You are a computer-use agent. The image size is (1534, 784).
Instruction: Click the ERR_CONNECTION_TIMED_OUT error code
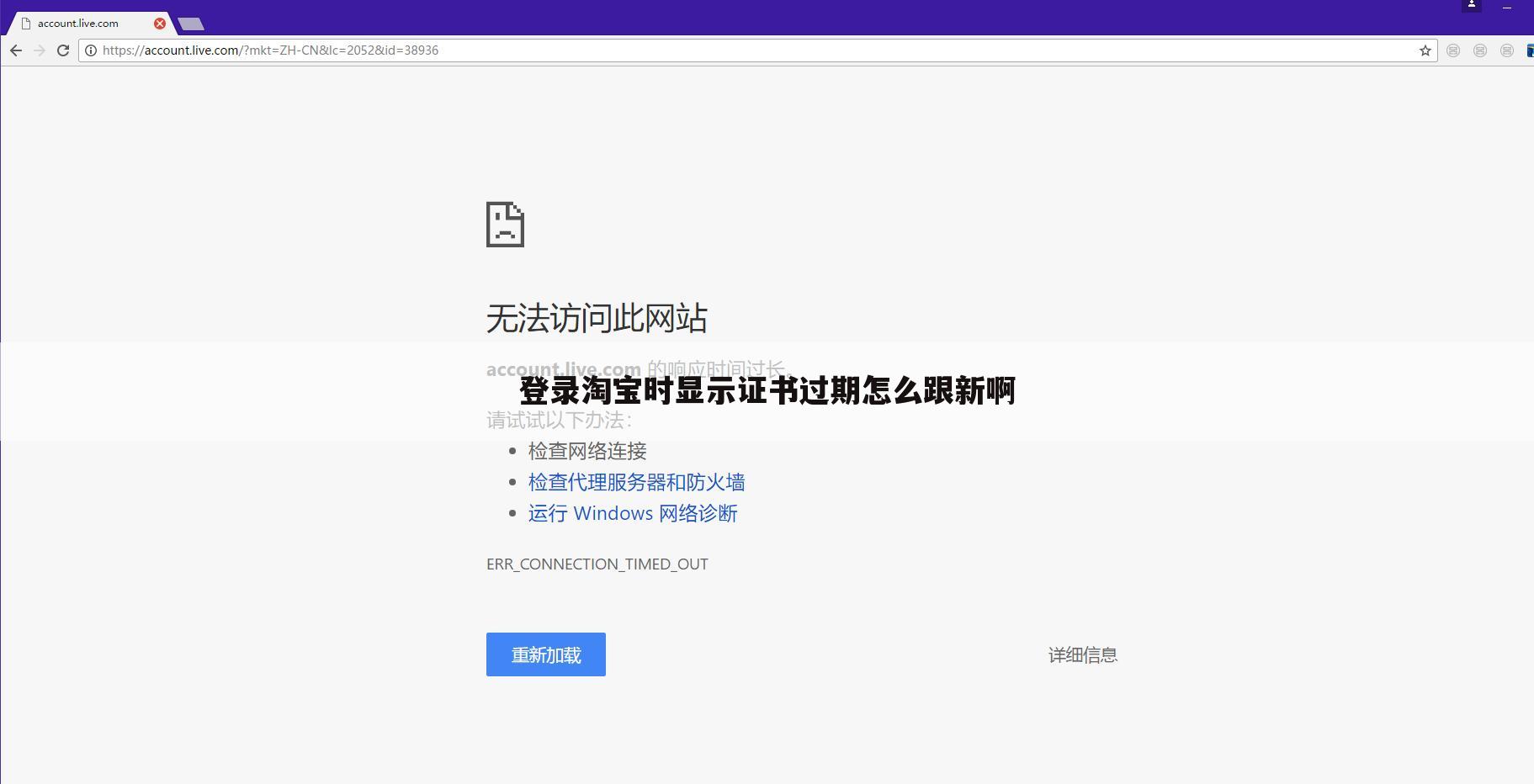597,564
